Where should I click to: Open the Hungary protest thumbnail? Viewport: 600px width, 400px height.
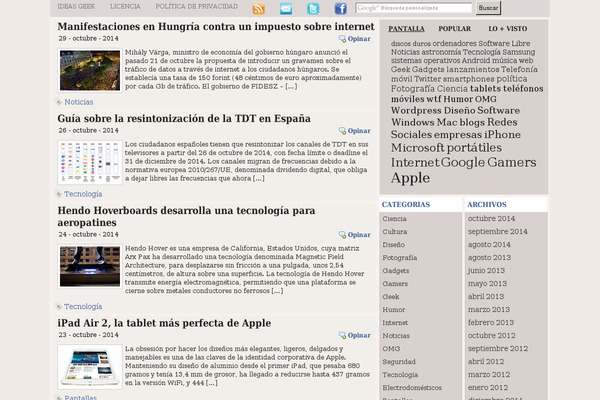[90, 70]
